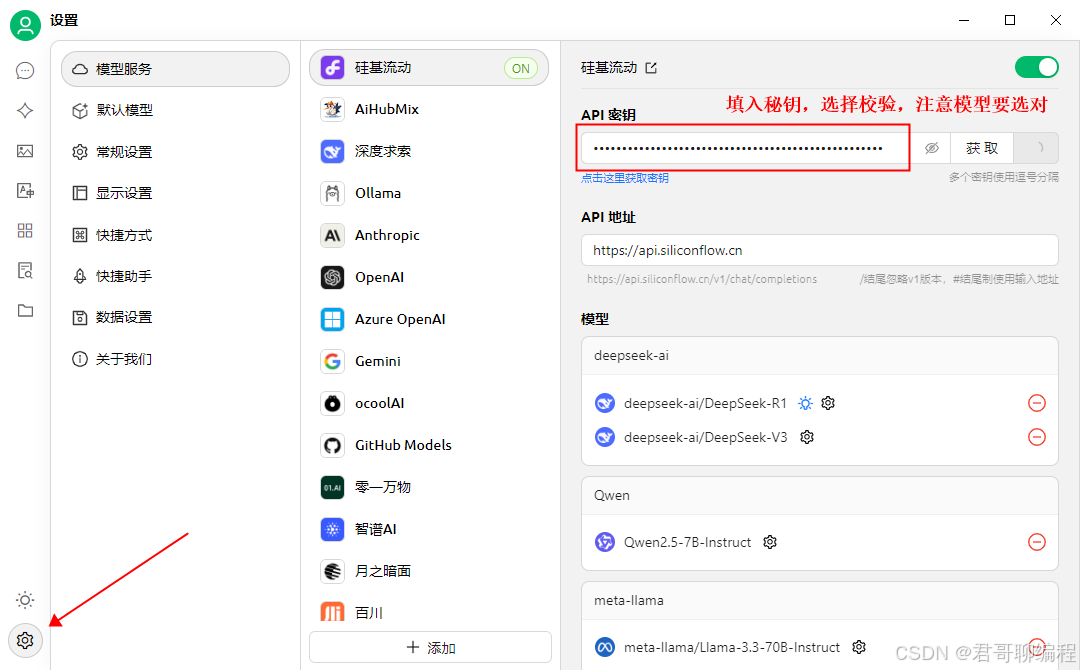
Task: Click the 点击这里获取密钥 link
Action: point(625,178)
